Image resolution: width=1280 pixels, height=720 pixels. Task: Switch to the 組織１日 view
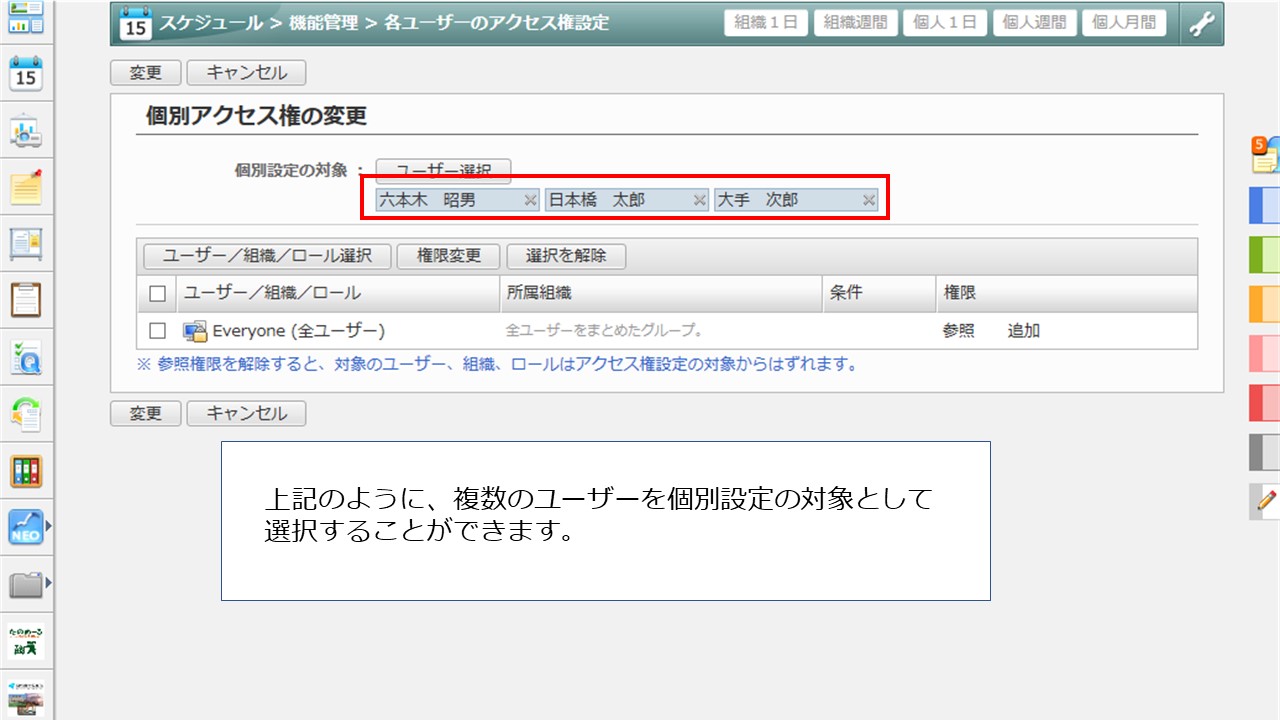point(766,23)
